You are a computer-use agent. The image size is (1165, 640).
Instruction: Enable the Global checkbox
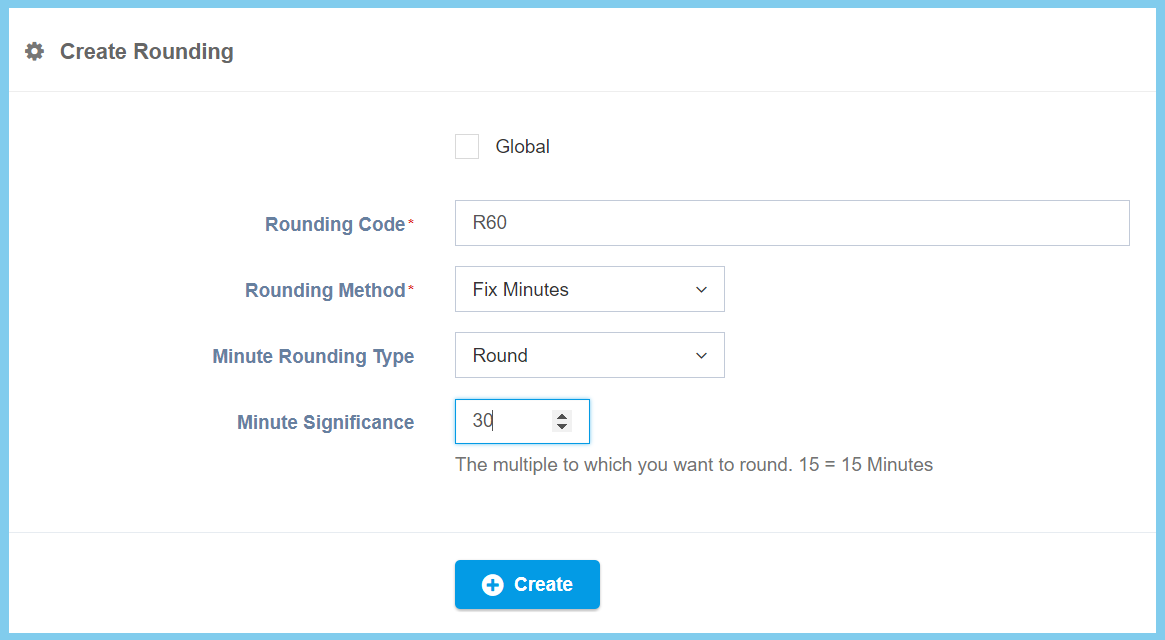click(467, 147)
